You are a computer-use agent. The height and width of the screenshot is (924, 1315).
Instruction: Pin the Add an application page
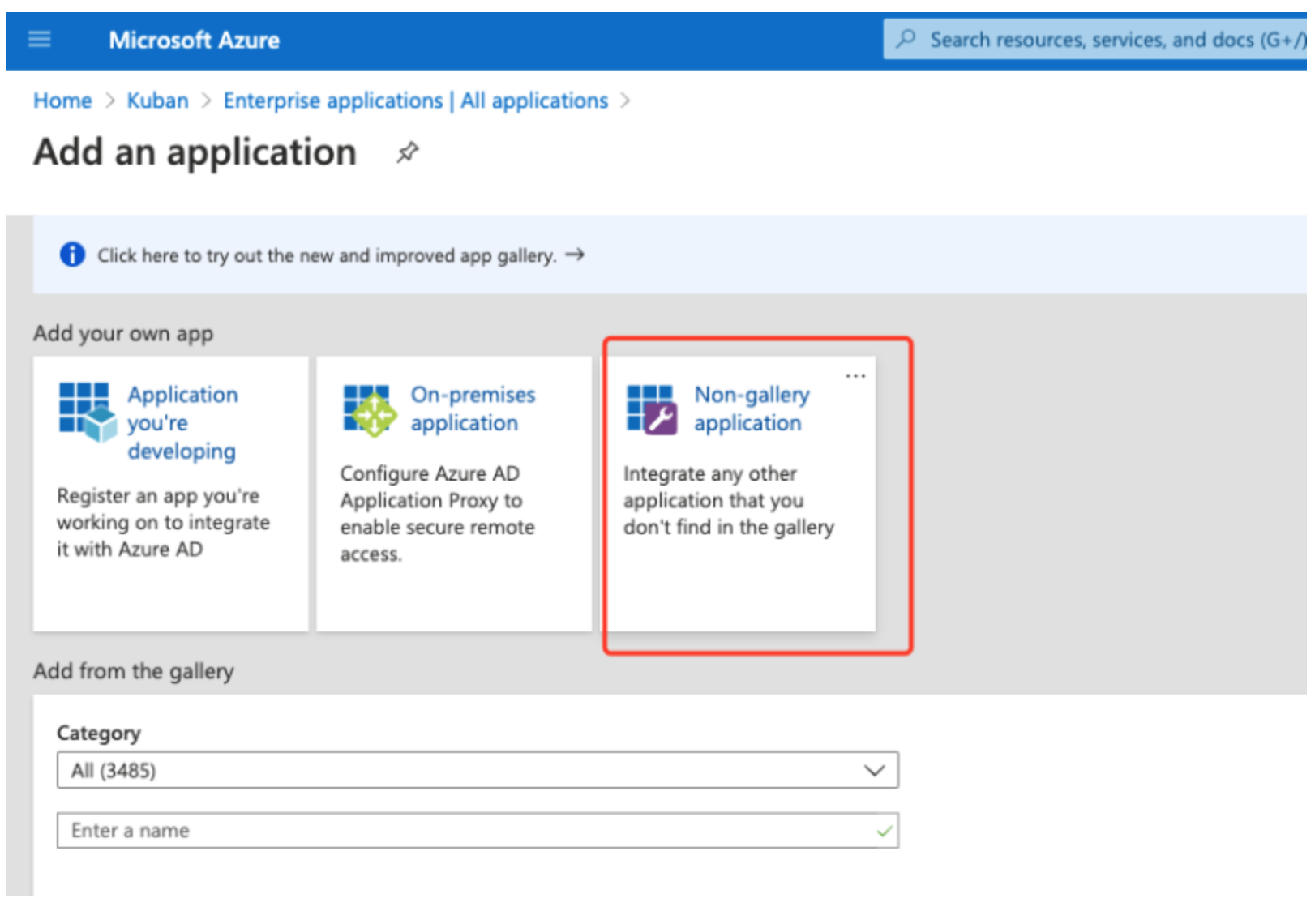click(x=407, y=152)
